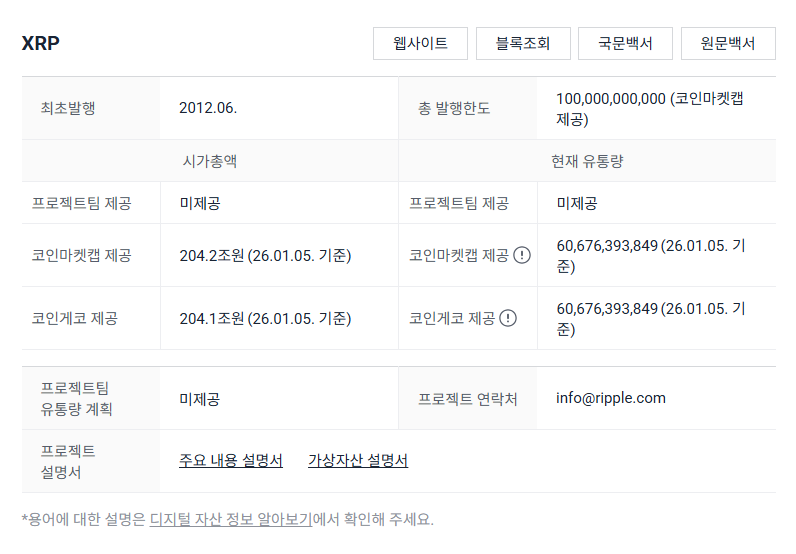The image size is (796, 554).
Task: Click the 204.1조원 market cap value
Action: (x=265, y=319)
